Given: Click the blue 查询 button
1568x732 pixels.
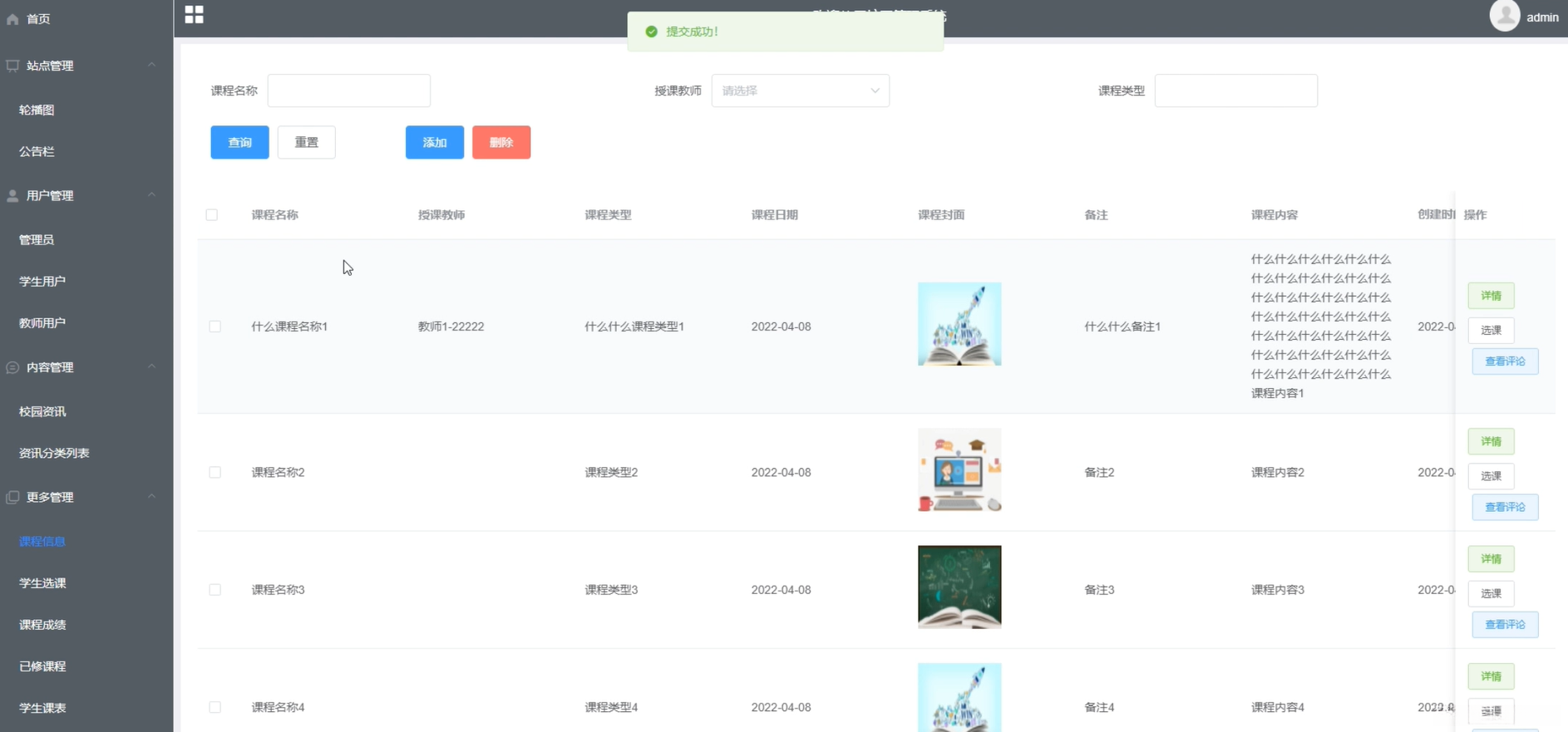Looking at the screenshot, I should pos(239,142).
